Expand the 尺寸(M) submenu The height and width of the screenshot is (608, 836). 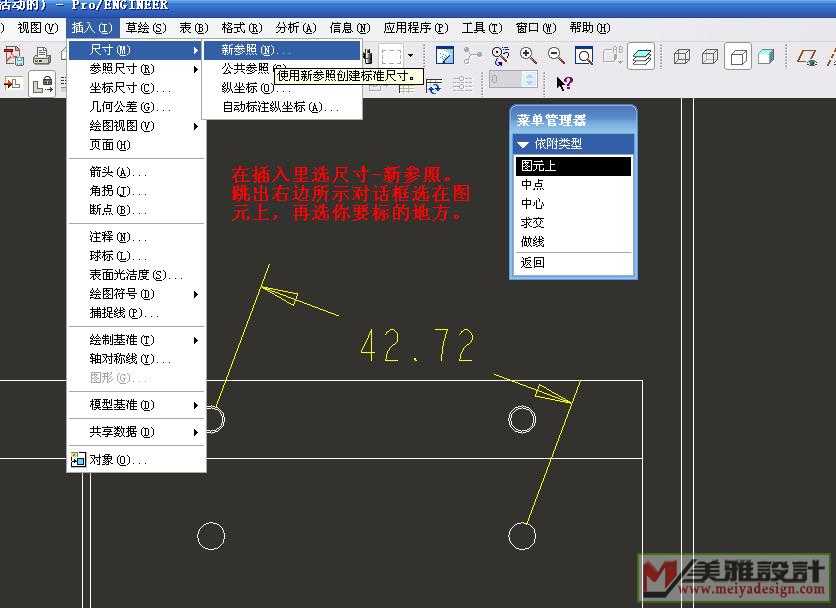click(135, 50)
